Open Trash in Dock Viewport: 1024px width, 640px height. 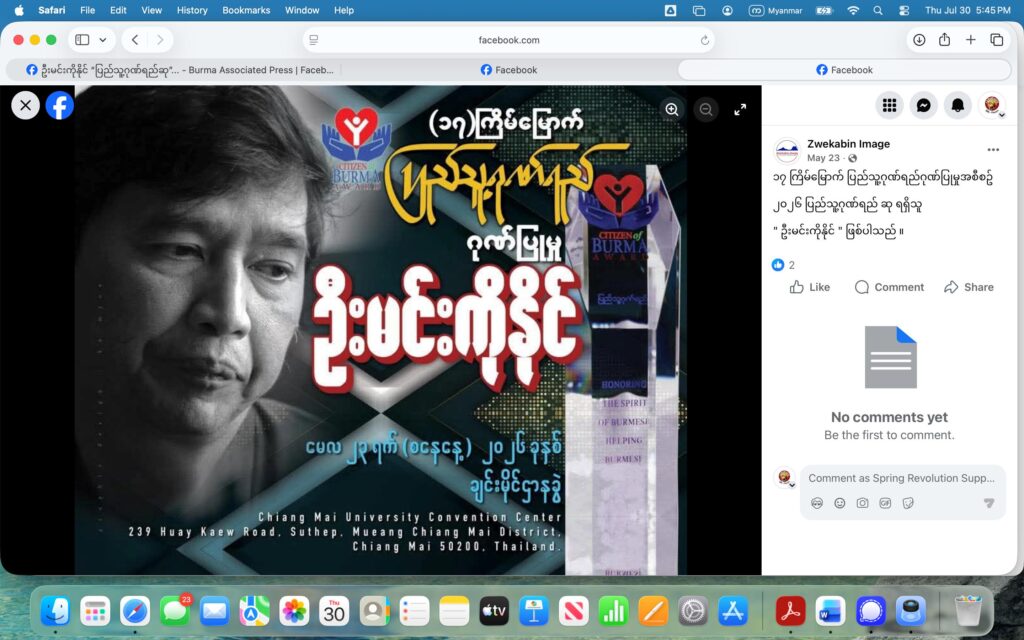tap(967, 612)
